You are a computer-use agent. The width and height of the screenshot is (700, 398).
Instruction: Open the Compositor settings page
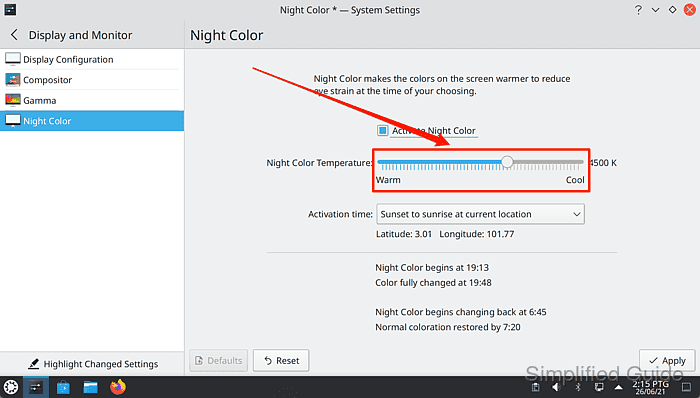[92, 80]
